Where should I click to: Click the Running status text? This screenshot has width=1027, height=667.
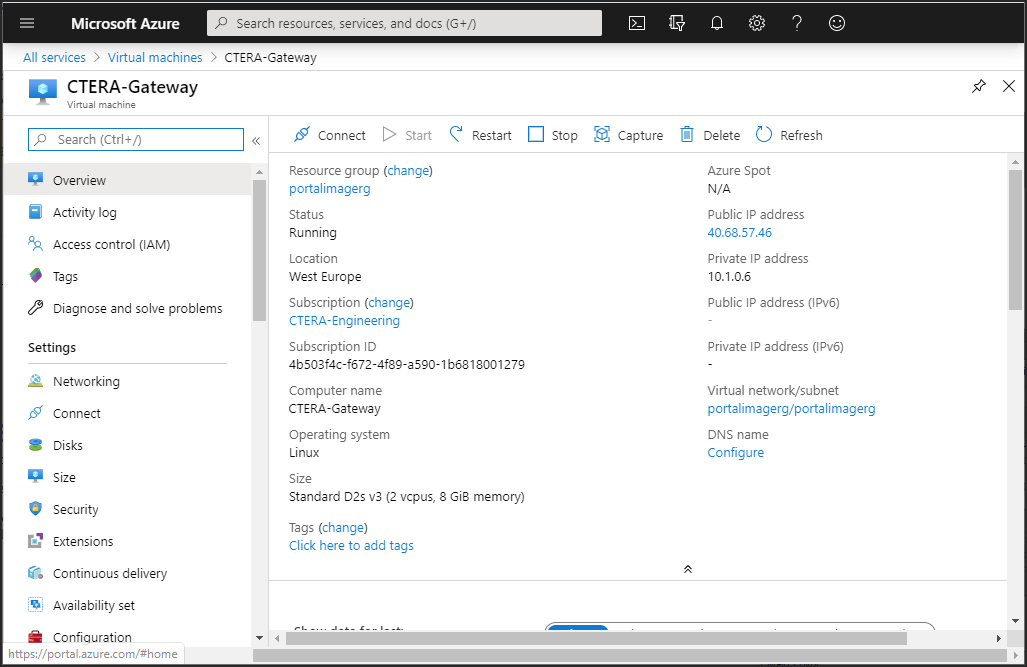pos(313,233)
